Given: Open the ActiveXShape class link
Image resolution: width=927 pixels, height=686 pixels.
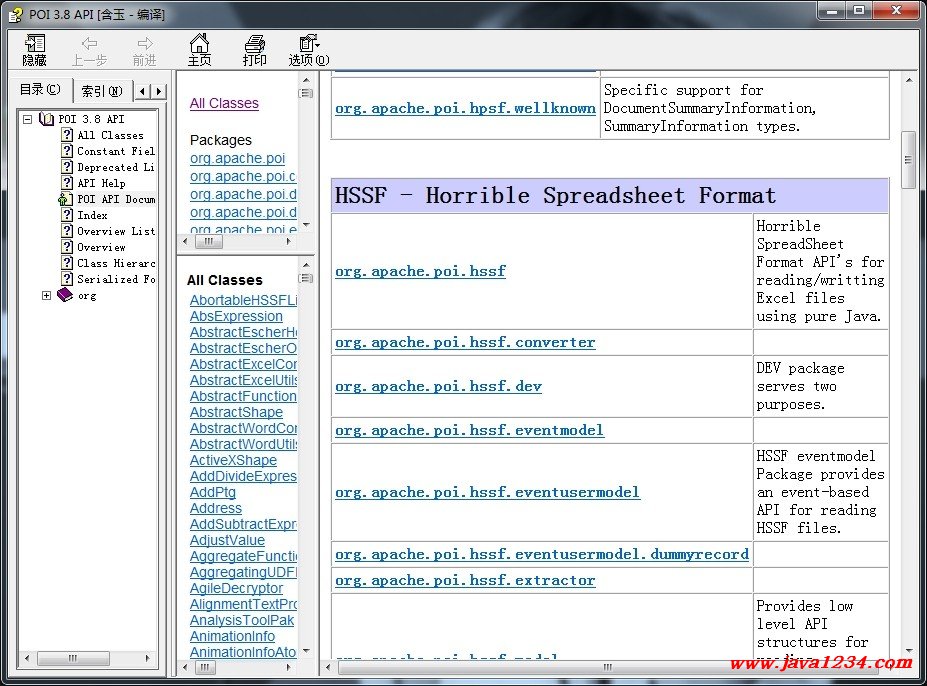Looking at the screenshot, I should click(x=233, y=460).
